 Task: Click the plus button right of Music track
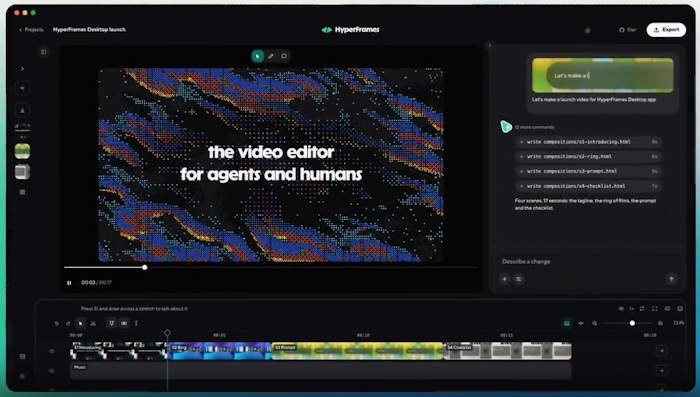[x=662, y=371]
